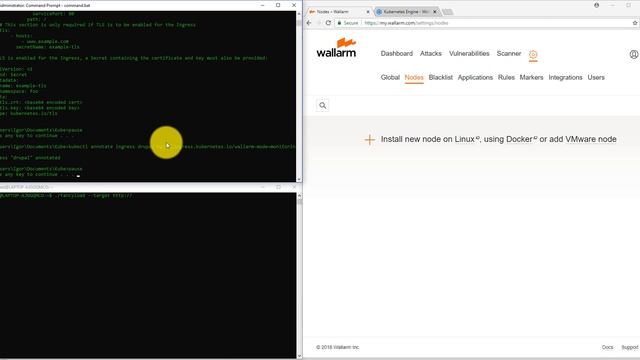Click the Command Prompt scroll-down arrow
The image size is (640, 360).
tap(299, 179)
